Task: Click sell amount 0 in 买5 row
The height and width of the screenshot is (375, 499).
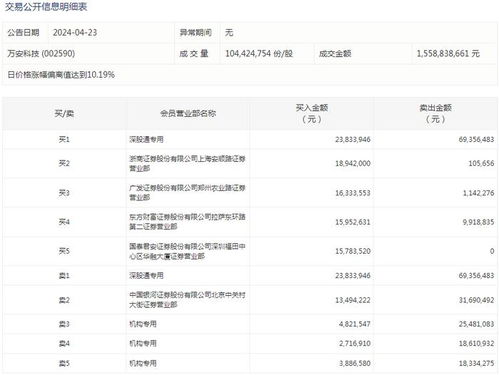Action: point(492,251)
